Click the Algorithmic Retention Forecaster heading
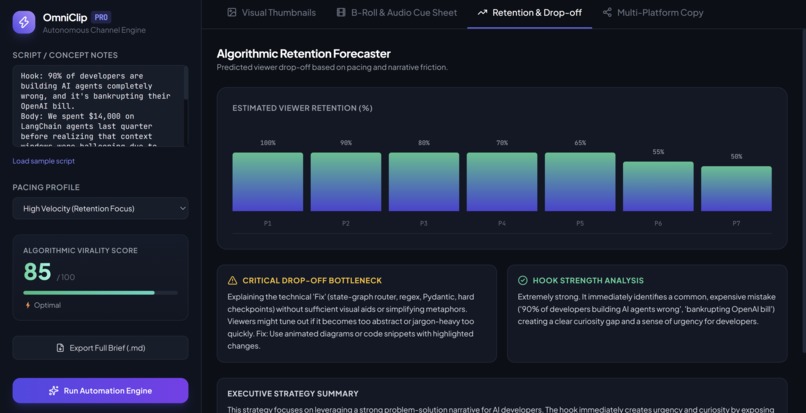 (303, 53)
